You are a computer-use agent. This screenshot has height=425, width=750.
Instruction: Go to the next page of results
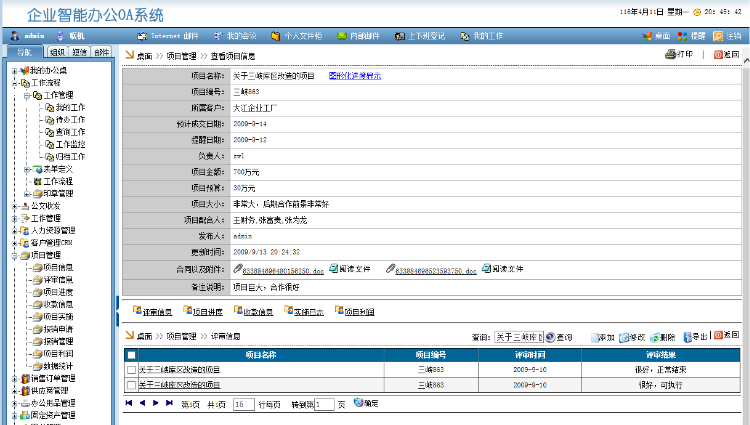point(155,403)
